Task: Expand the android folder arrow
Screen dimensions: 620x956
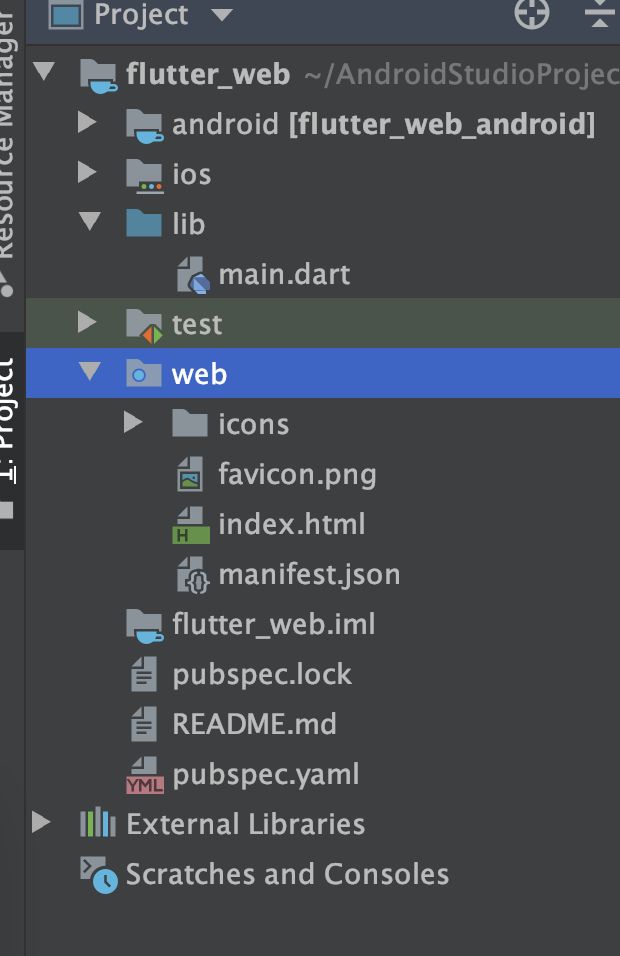Action: click(88, 123)
